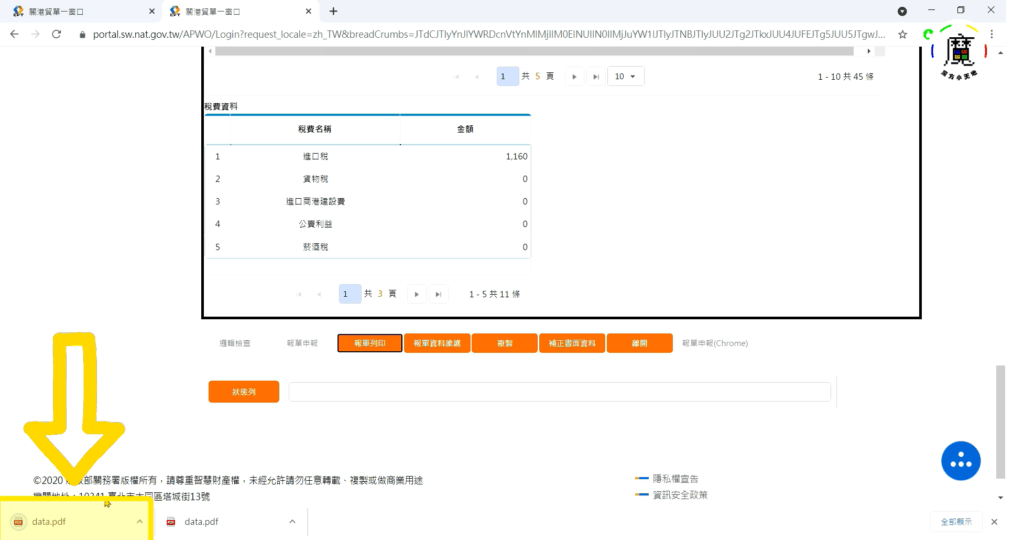Viewport: 1024px width, 540px height.
Task: Click the 稅費名稱 column header
Action: pos(315,129)
